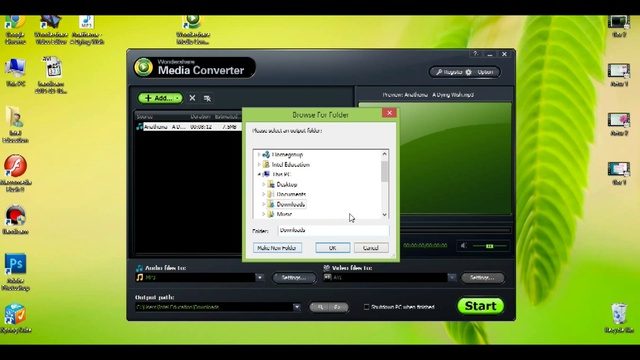The width and height of the screenshot is (640, 360).
Task: Confirm folder selection with OK
Action: pyautogui.click(x=332, y=248)
